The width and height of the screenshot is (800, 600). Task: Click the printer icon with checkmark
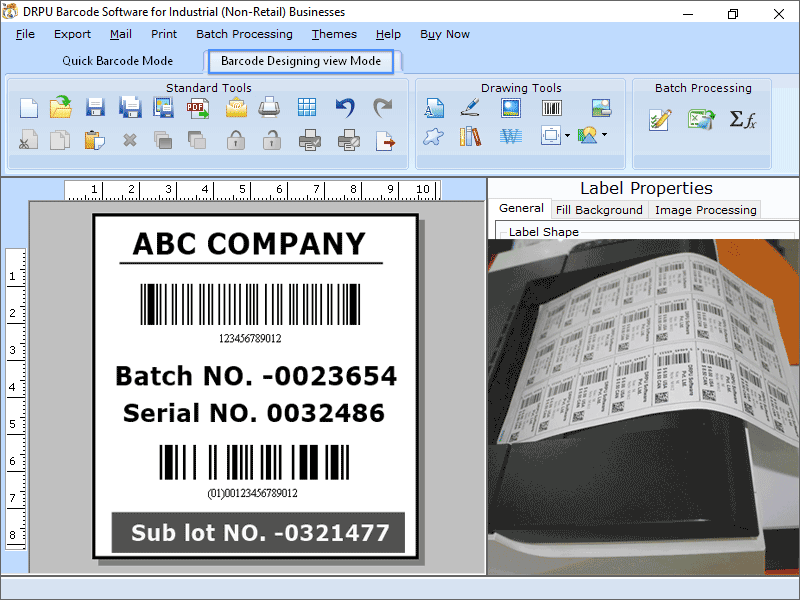click(x=310, y=140)
